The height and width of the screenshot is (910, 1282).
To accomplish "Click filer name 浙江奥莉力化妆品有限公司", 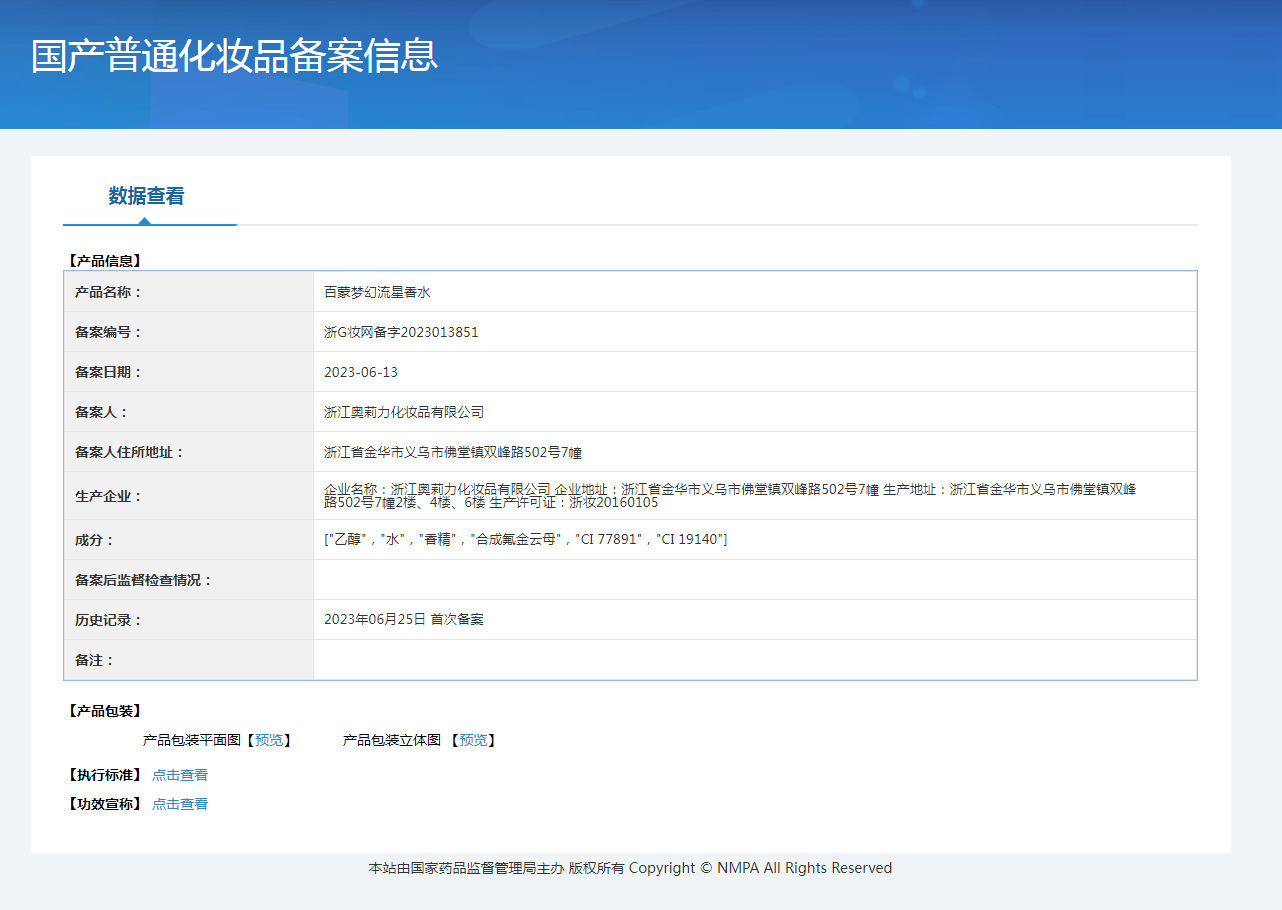I will [x=404, y=412].
